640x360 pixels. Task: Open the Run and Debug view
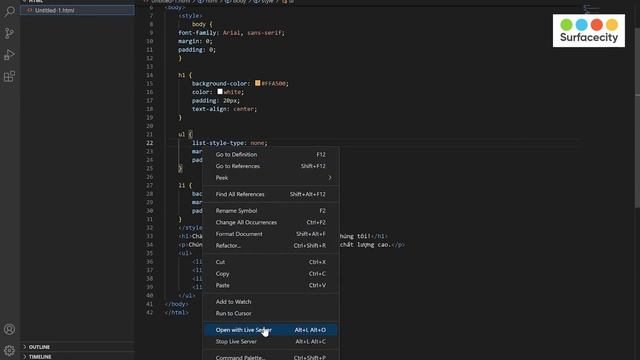point(9,55)
